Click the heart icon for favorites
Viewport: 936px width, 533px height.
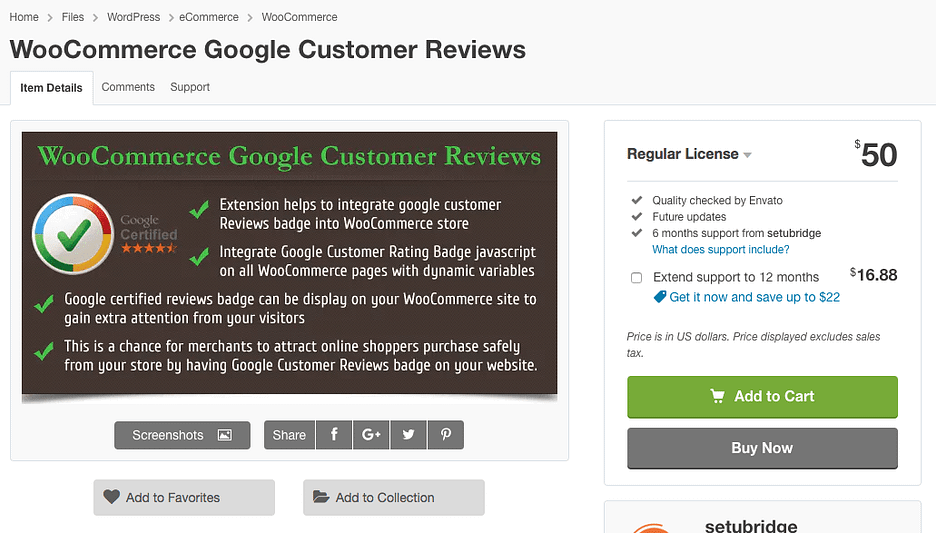(112, 497)
